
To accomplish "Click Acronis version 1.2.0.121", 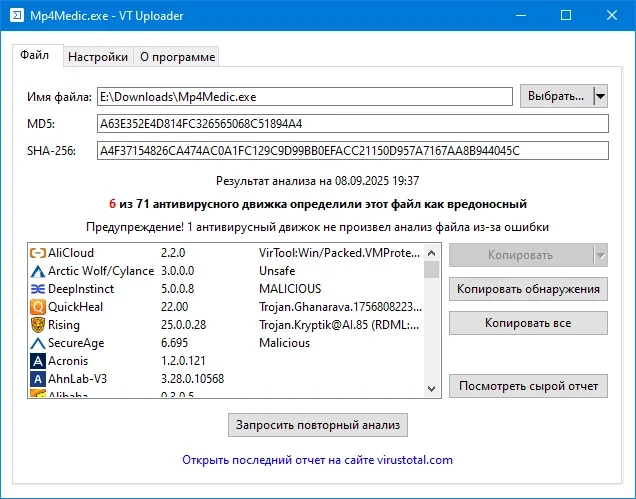I will pyautogui.click(x=183, y=361).
